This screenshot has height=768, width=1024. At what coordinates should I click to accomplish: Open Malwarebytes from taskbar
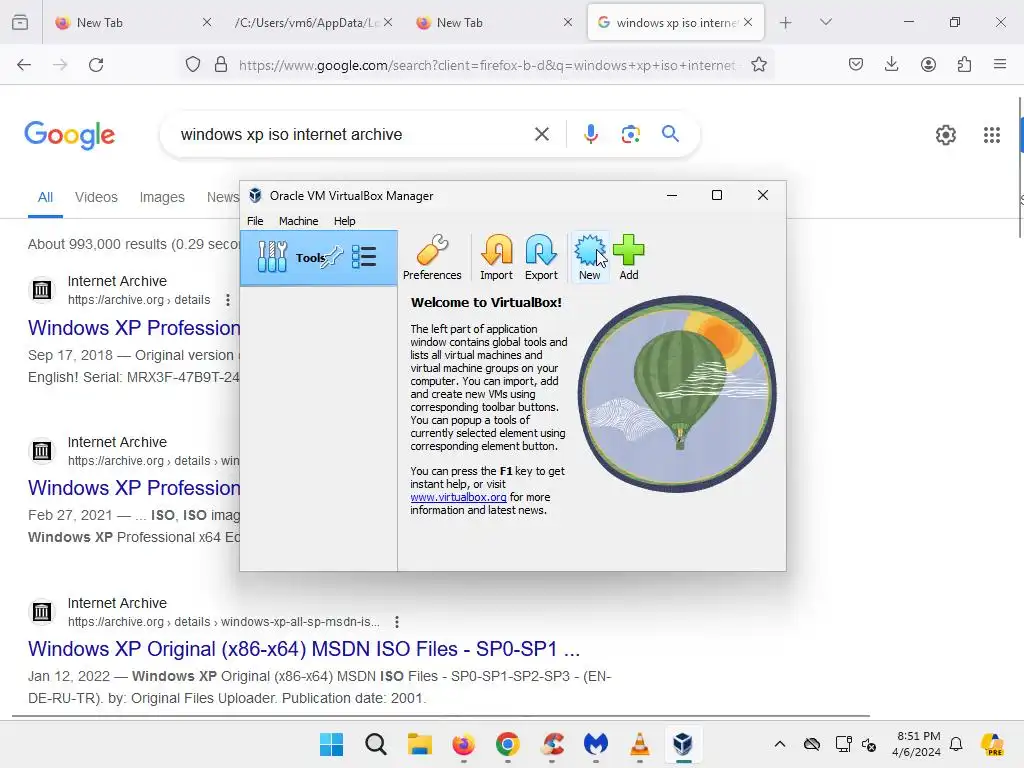[x=596, y=744]
